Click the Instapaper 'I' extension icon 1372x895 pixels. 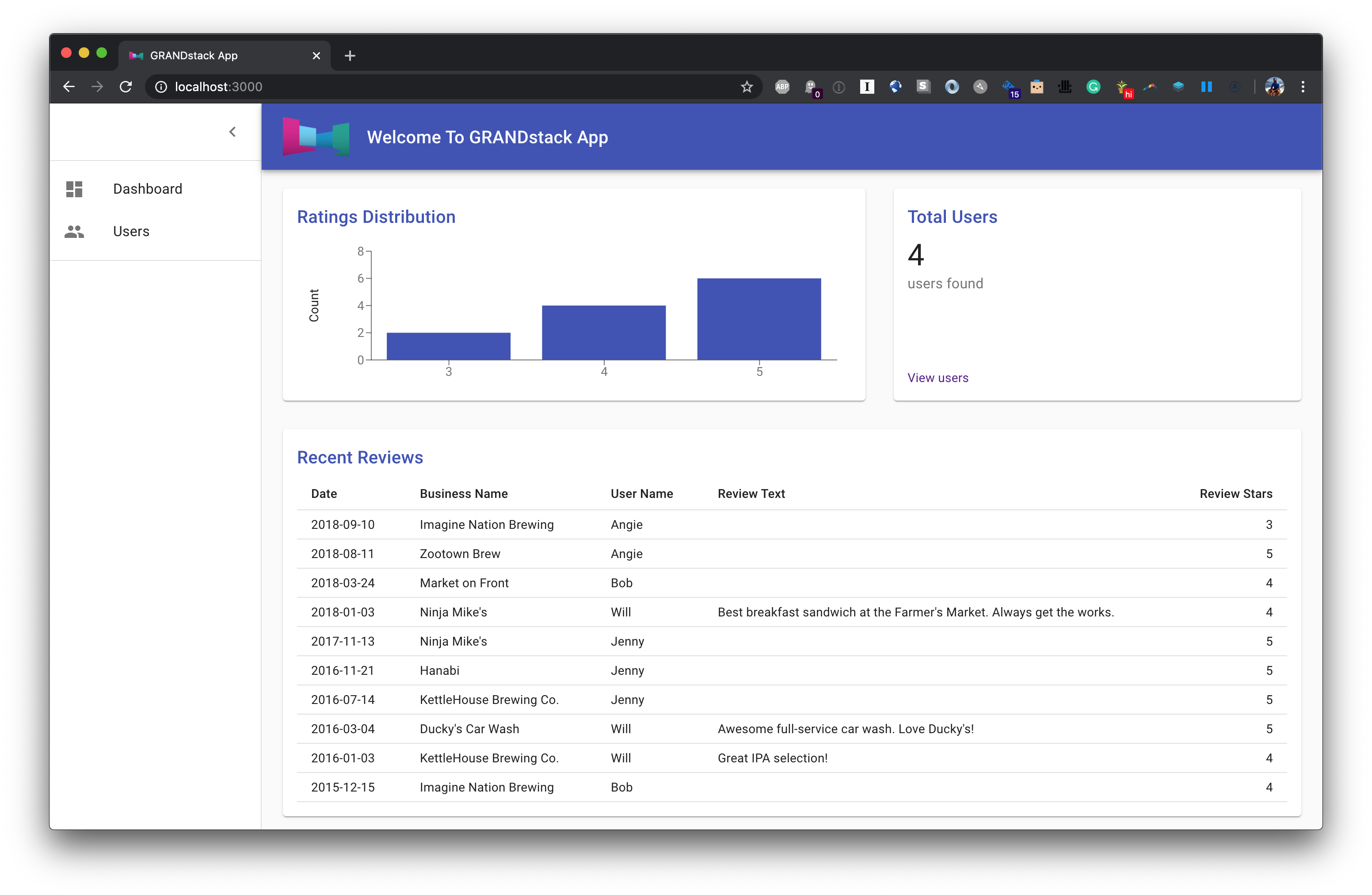coord(867,87)
